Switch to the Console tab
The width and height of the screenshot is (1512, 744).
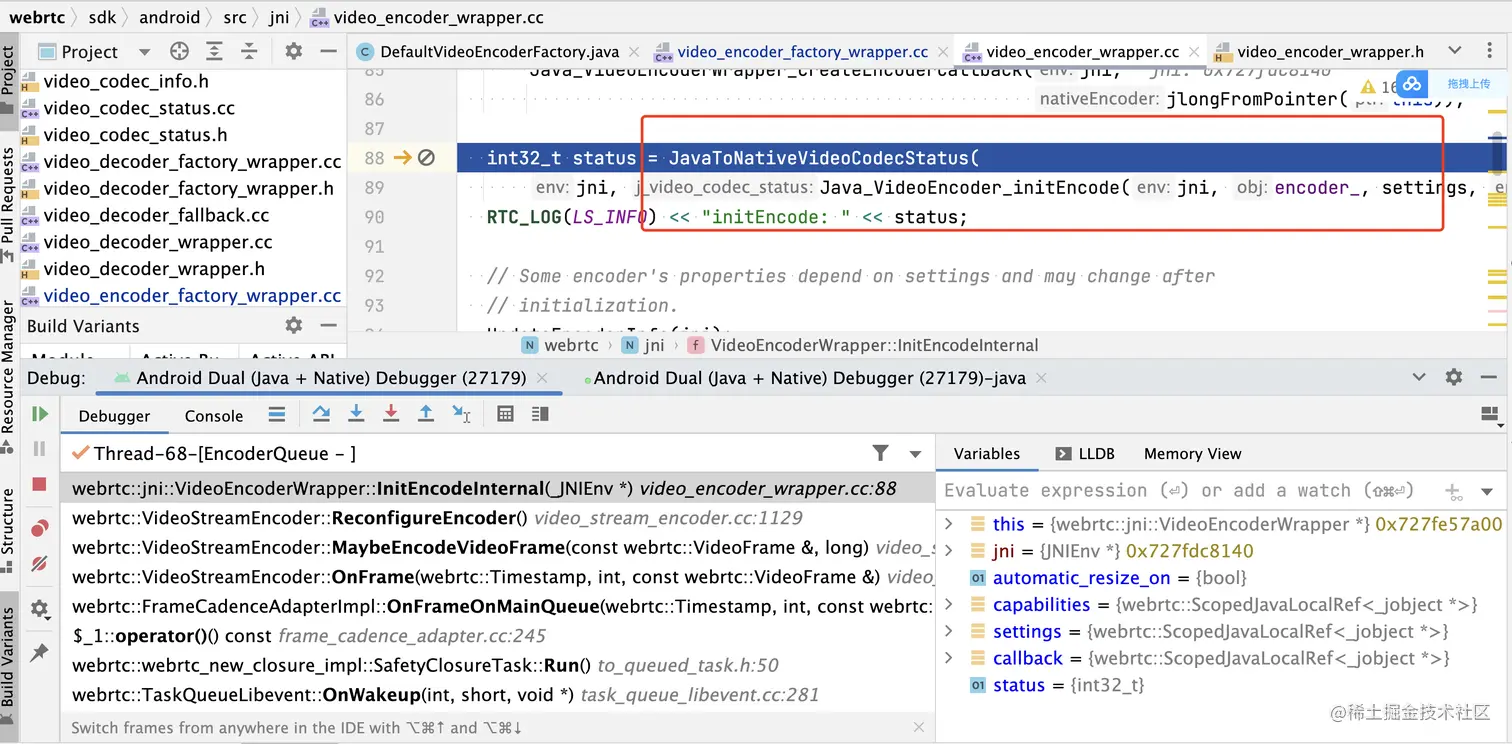214,416
